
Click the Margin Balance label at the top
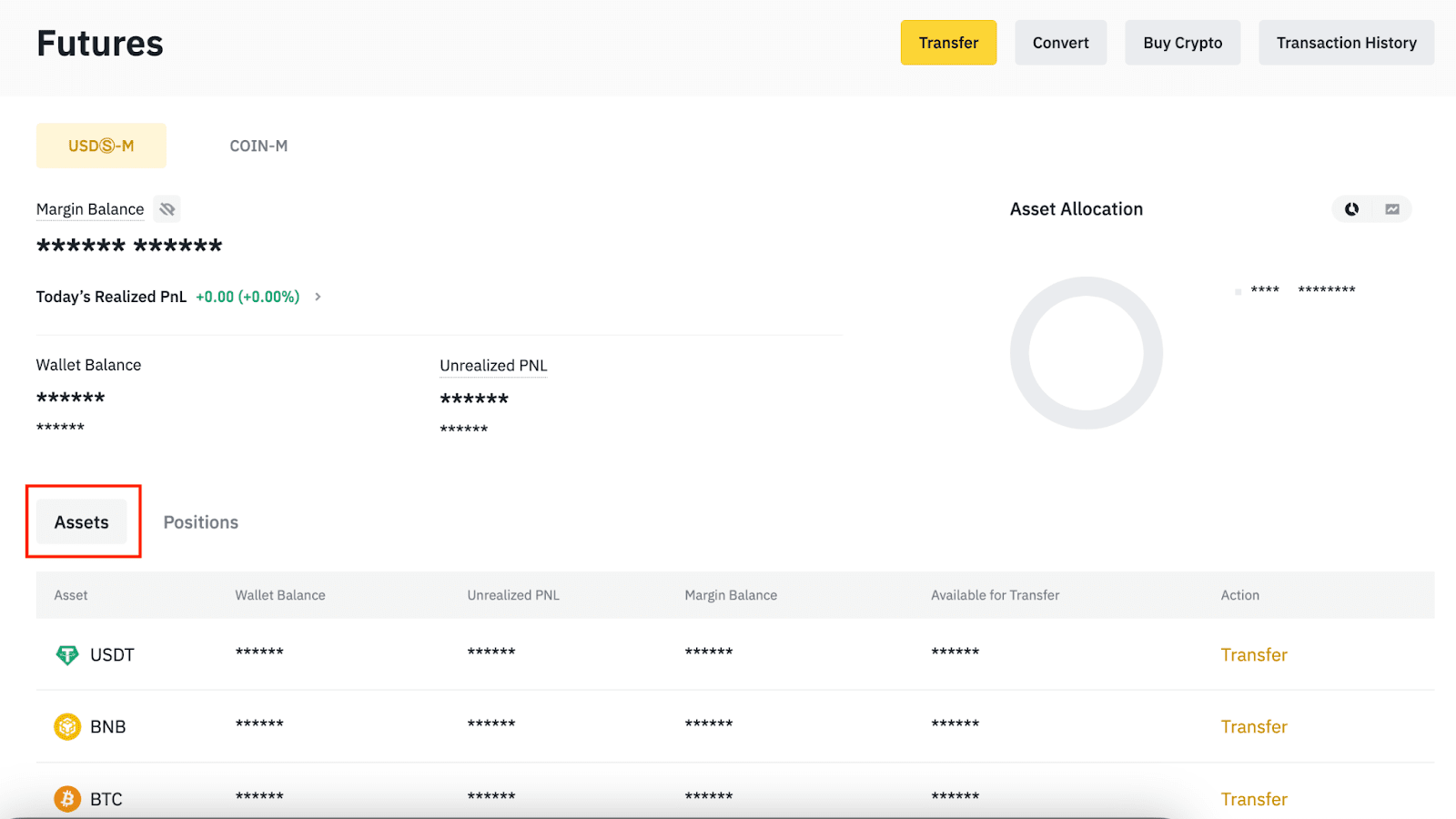(x=90, y=209)
